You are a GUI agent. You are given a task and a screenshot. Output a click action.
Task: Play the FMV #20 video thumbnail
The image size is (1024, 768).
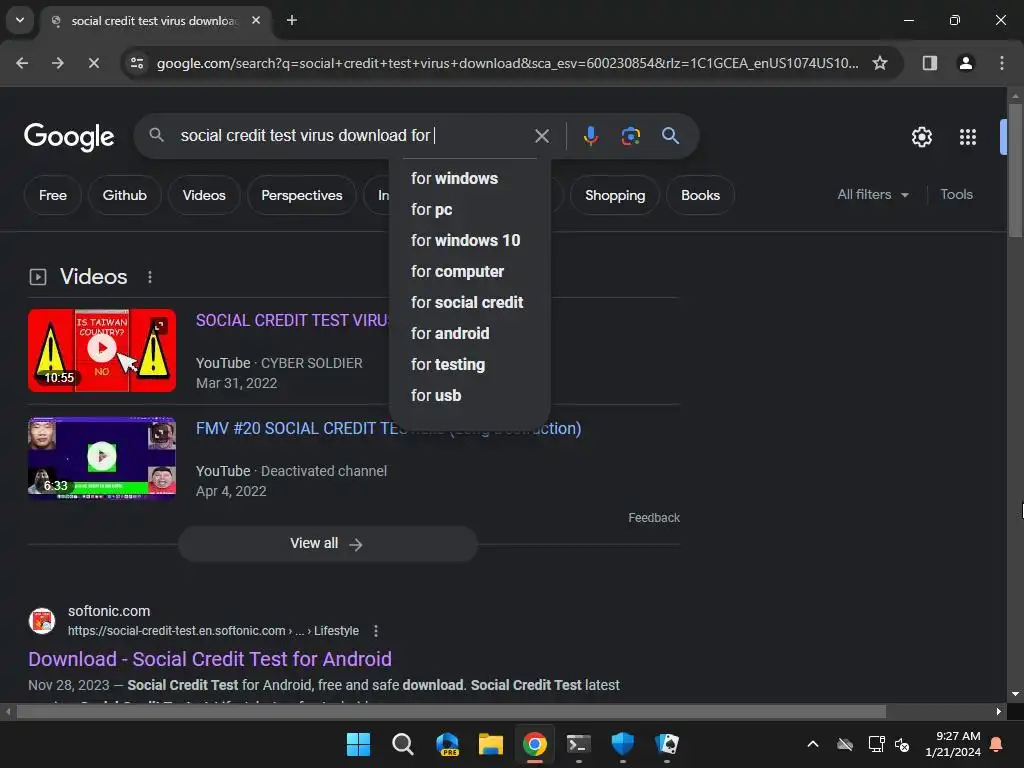click(x=102, y=458)
